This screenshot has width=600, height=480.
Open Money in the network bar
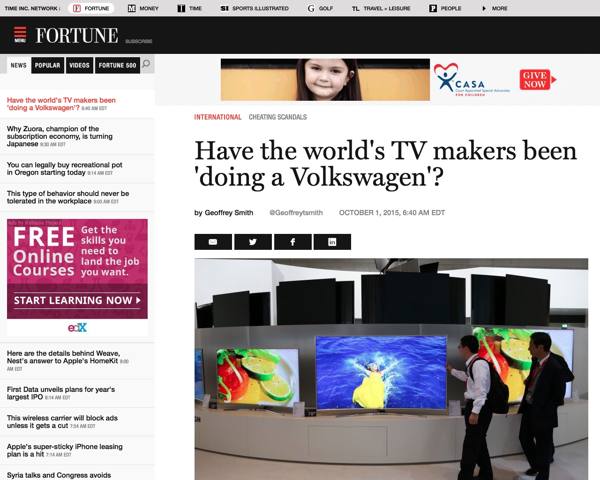pyautogui.click(x=143, y=8)
